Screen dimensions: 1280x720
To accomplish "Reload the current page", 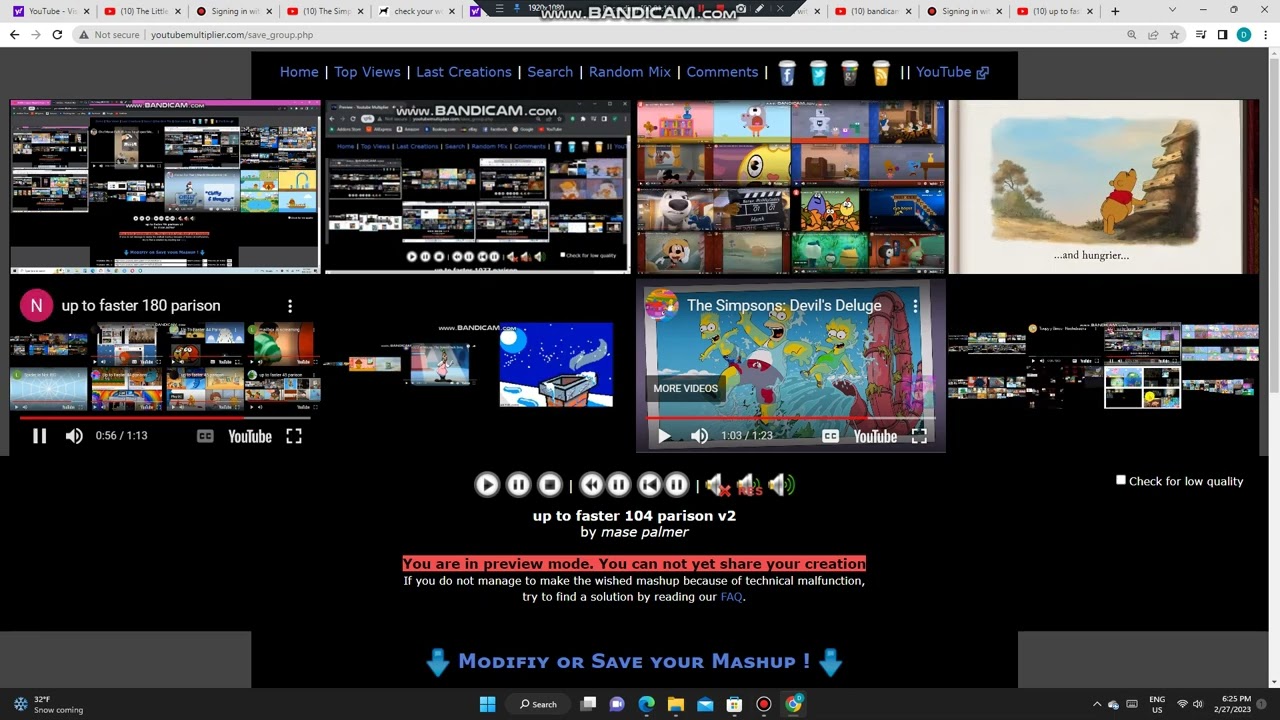I will pos(57,34).
